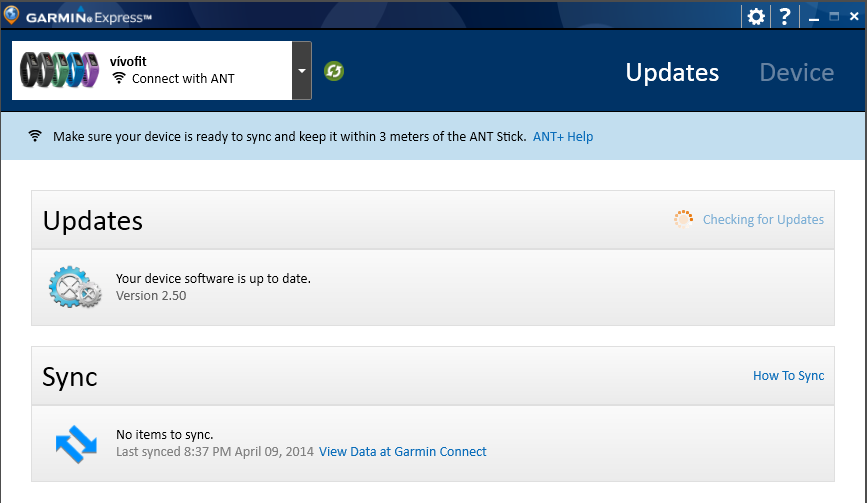
Task: Click the Wi-Fi icon beside Connect with ANT
Action: [x=118, y=78]
